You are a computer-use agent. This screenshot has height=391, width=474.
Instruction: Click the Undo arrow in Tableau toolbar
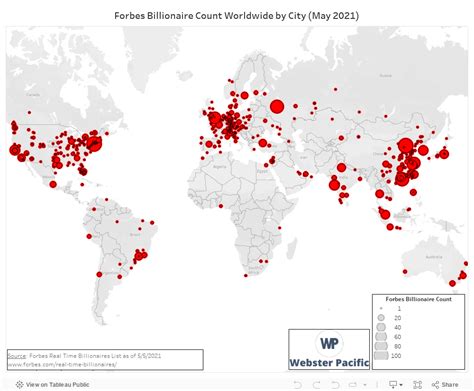pos(298,384)
